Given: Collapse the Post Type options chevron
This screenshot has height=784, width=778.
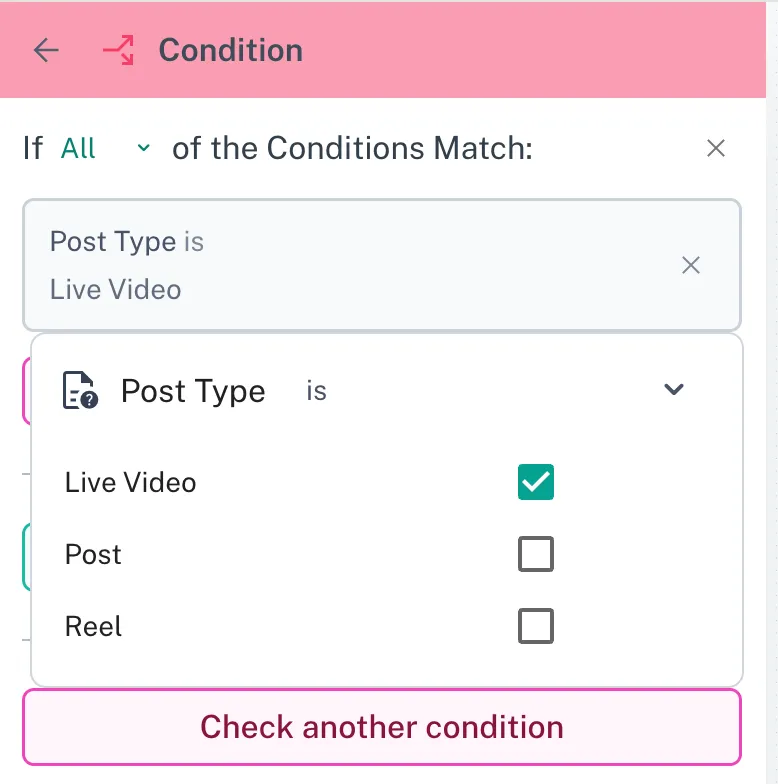Looking at the screenshot, I should (674, 390).
